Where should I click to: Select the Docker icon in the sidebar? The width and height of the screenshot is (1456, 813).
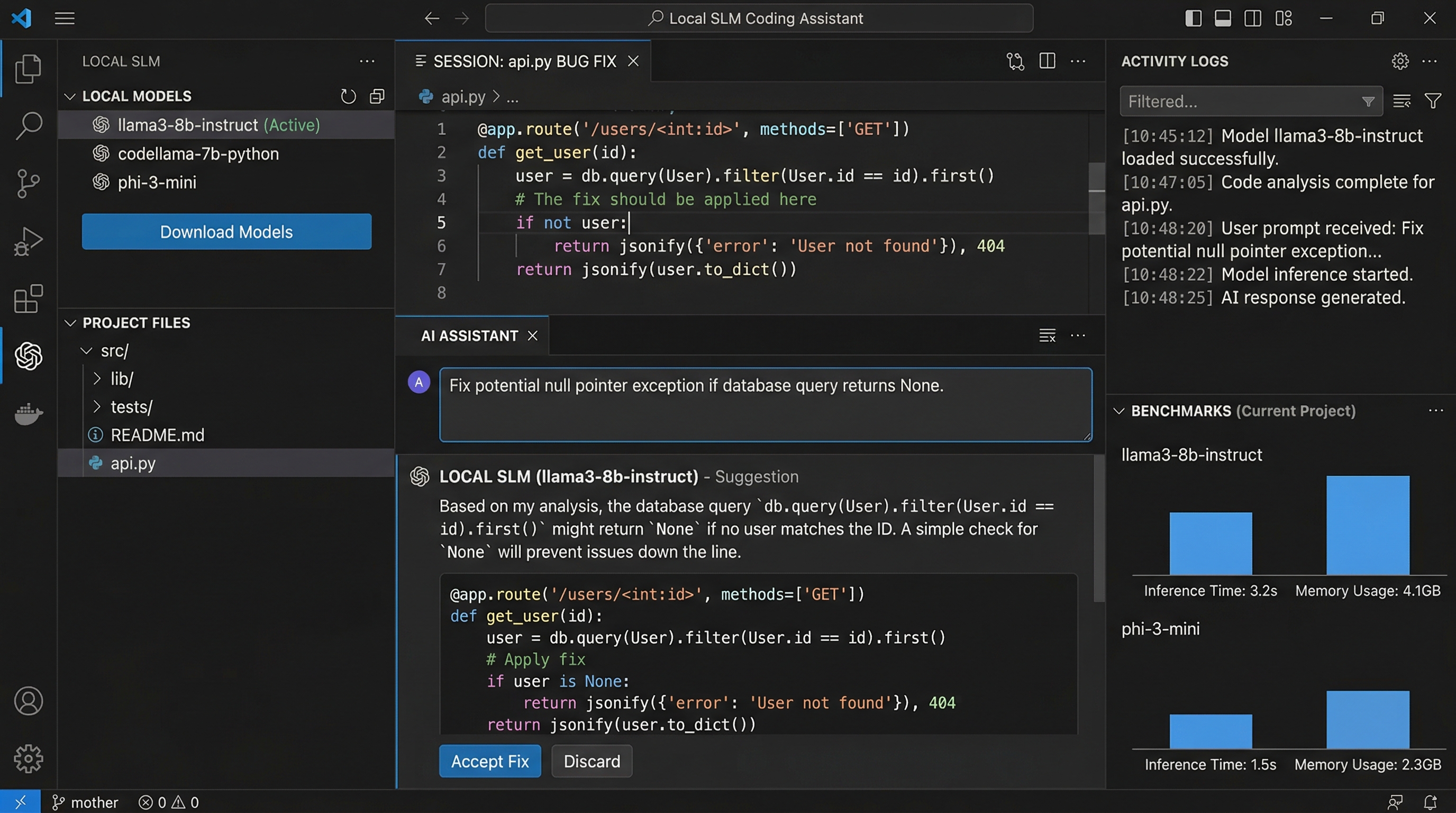pyautogui.click(x=28, y=414)
